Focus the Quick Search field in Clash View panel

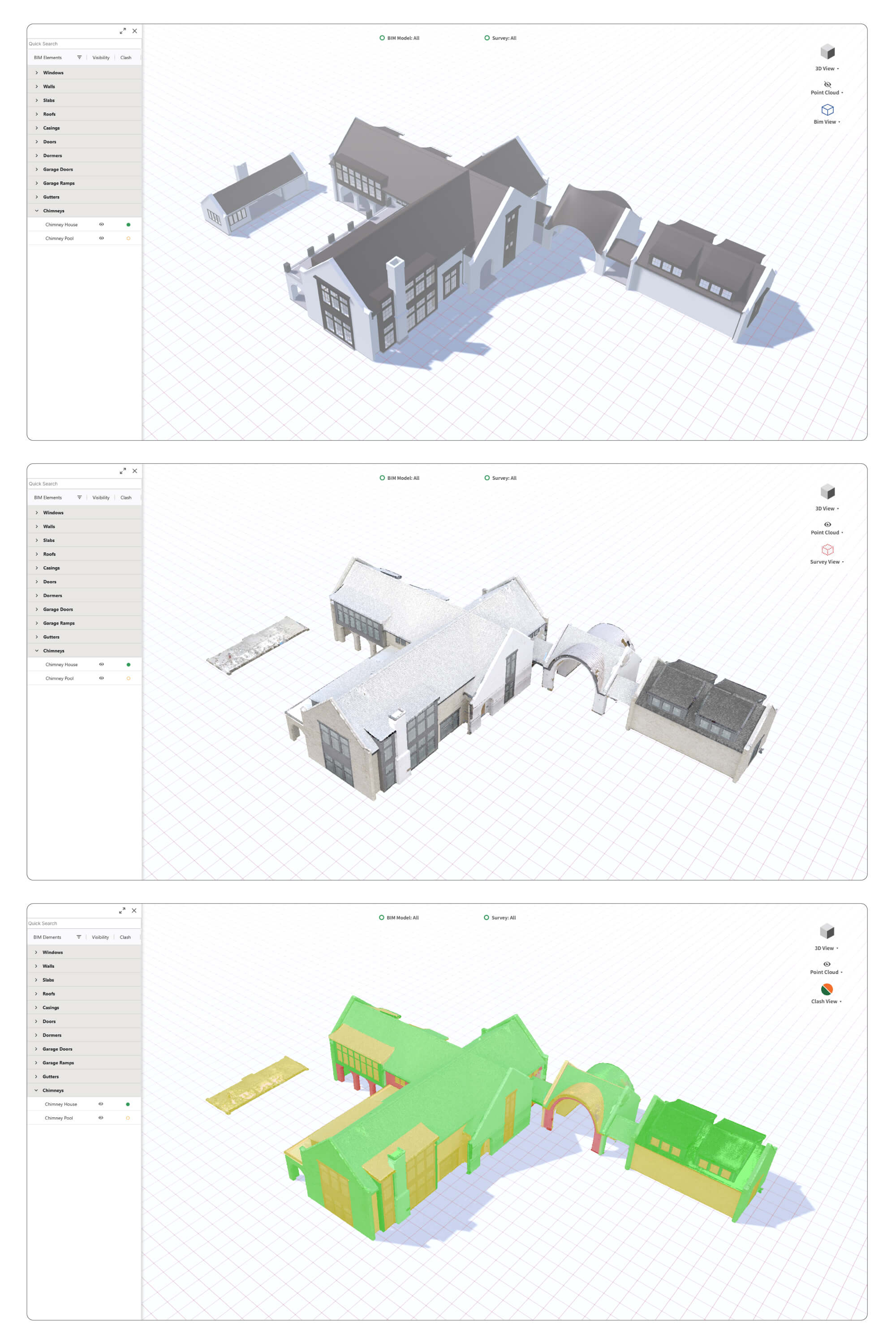pyautogui.click(x=84, y=923)
